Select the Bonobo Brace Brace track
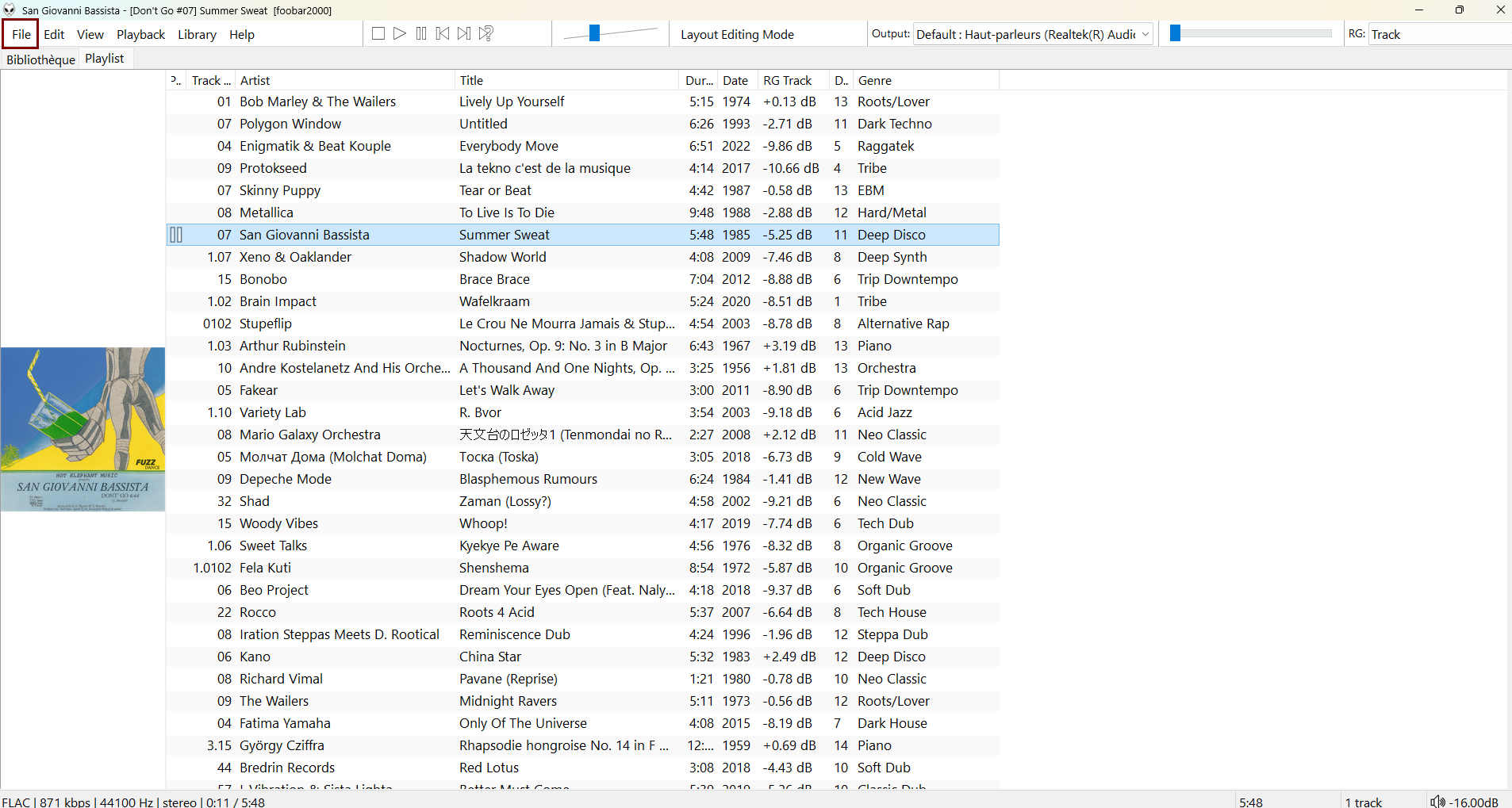This screenshot has width=1512, height=808. [x=582, y=279]
